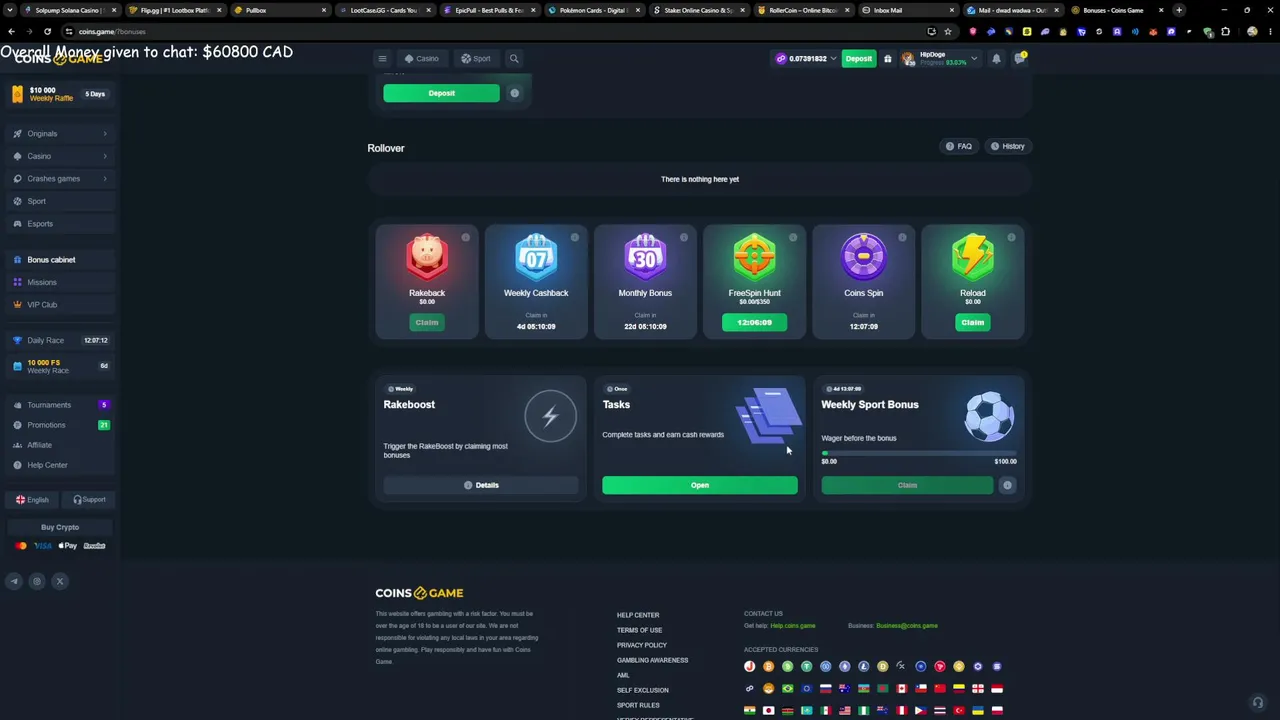
Task: Open Missions from the sidebar
Action: click(x=62, y=282)
